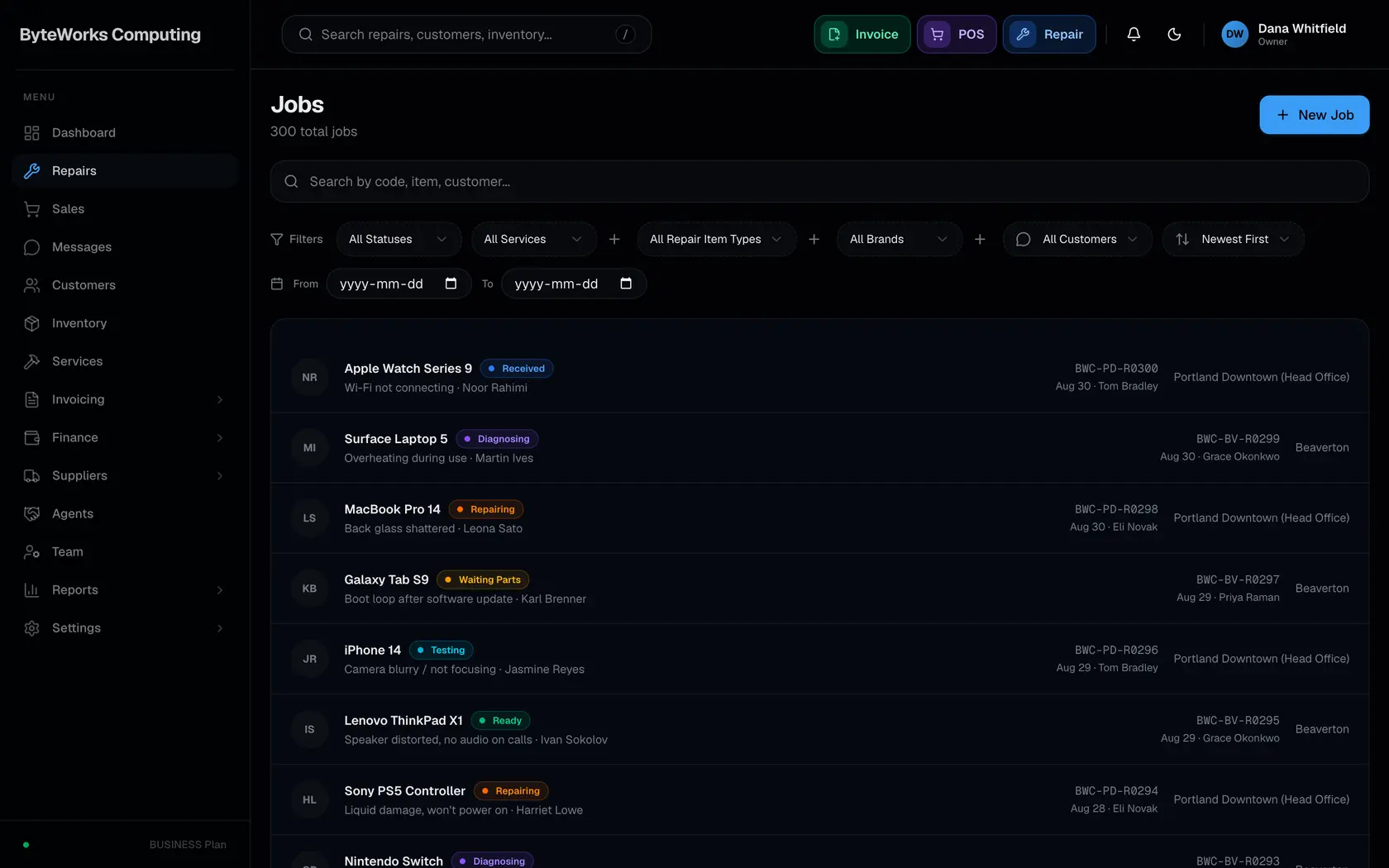Open the To date calendar picker icon
Viewport: 1389px width, 868px height.
[x=626, y=284]
